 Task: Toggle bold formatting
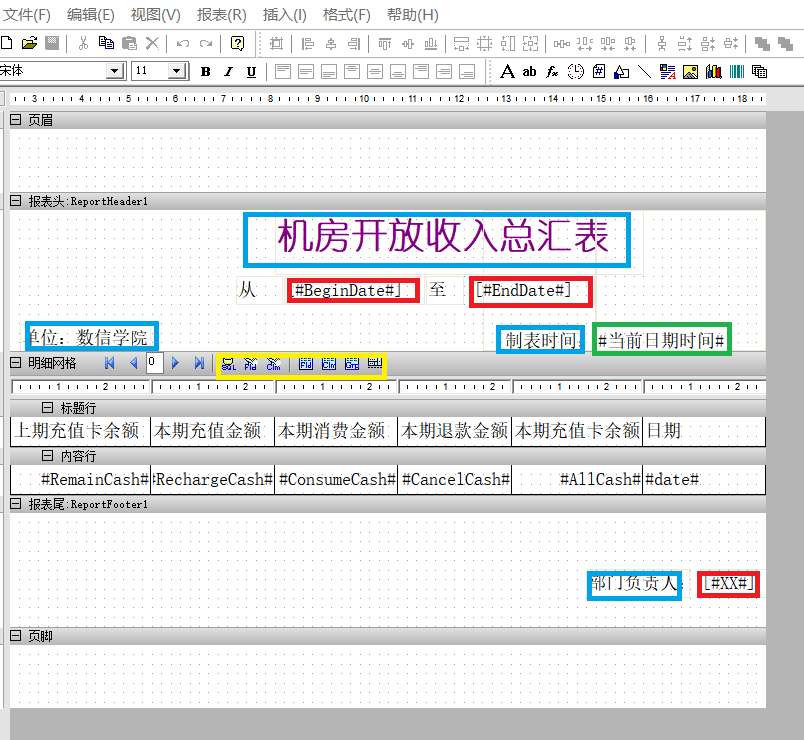pyautogui.click(x=205, y=71)
